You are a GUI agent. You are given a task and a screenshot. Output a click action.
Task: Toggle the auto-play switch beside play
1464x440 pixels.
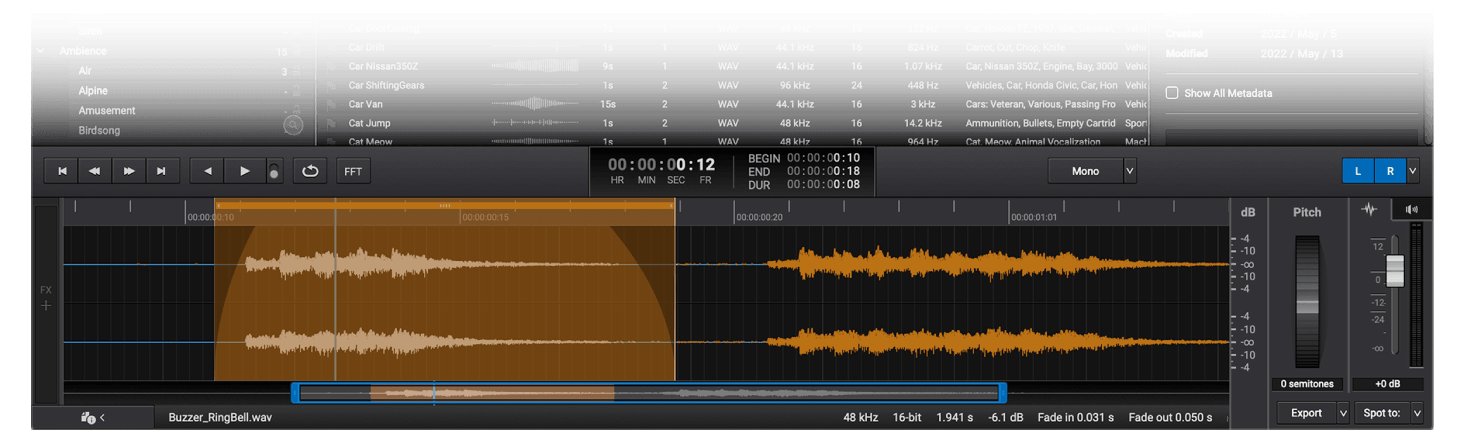[x=274, y=171]
